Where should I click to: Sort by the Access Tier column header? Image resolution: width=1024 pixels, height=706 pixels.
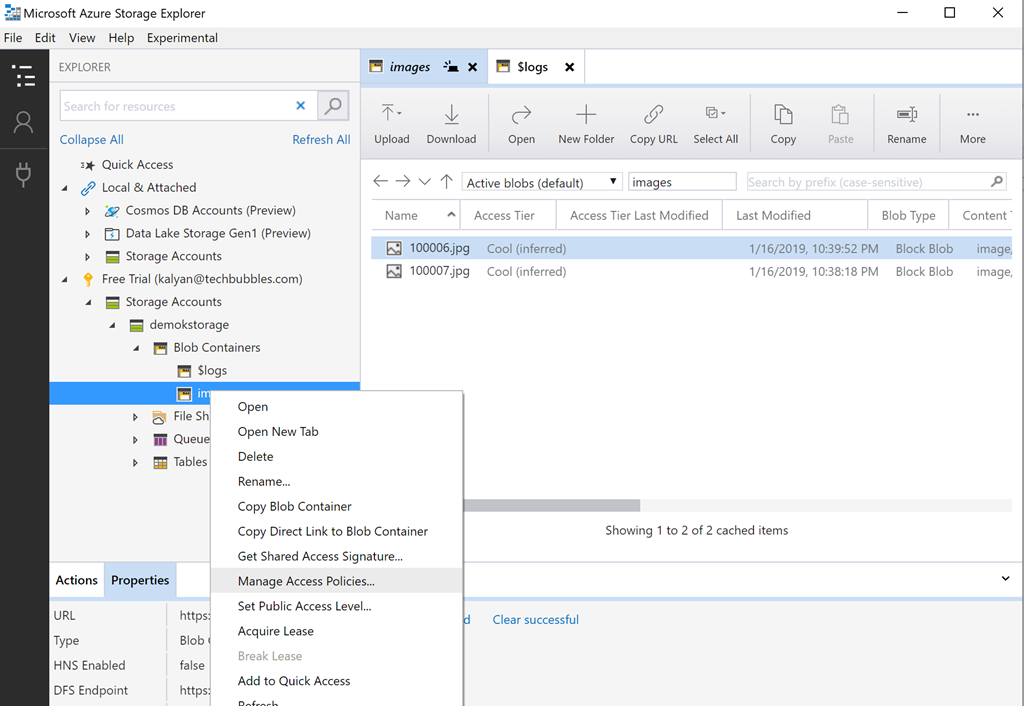tap(508, 215)
